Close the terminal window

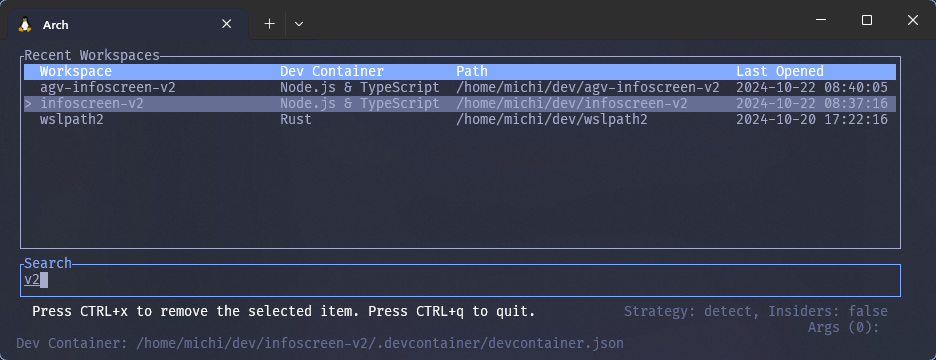(912, 20)
